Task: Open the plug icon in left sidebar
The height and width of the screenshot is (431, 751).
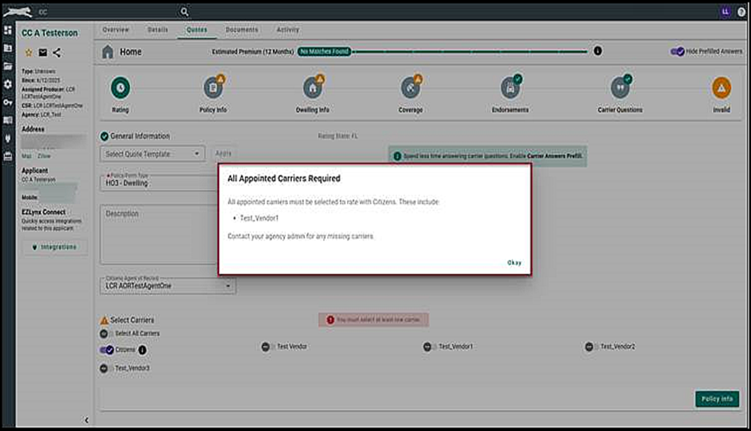Action: click(8, 139)
